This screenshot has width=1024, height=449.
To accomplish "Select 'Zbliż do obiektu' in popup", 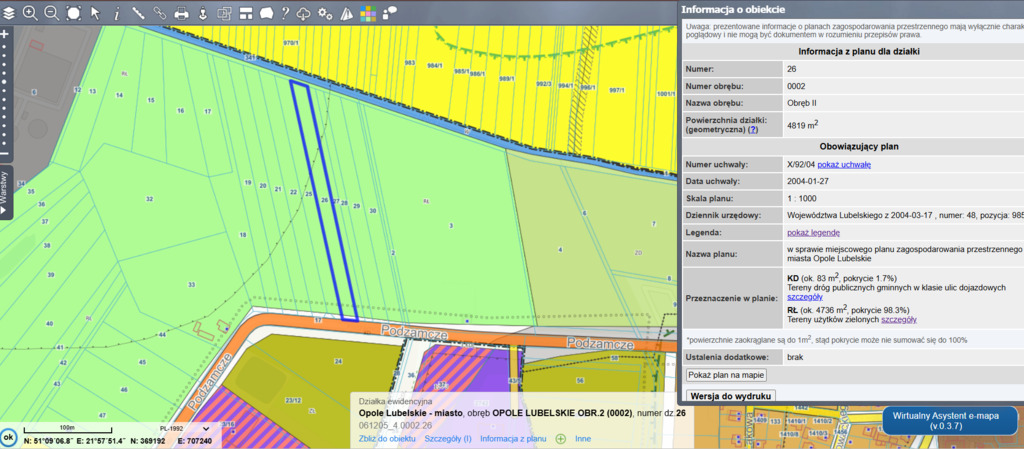I will [x=387, y=438].
